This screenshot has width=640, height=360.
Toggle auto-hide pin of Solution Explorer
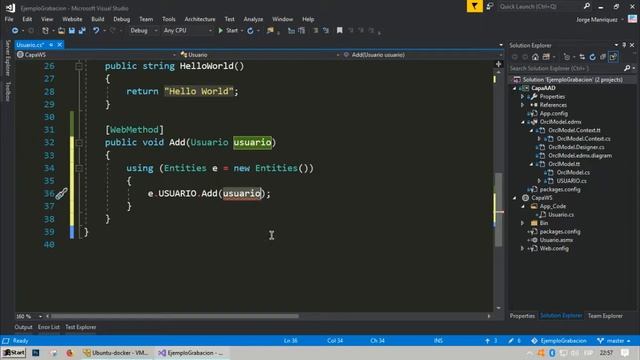(624, 45)
